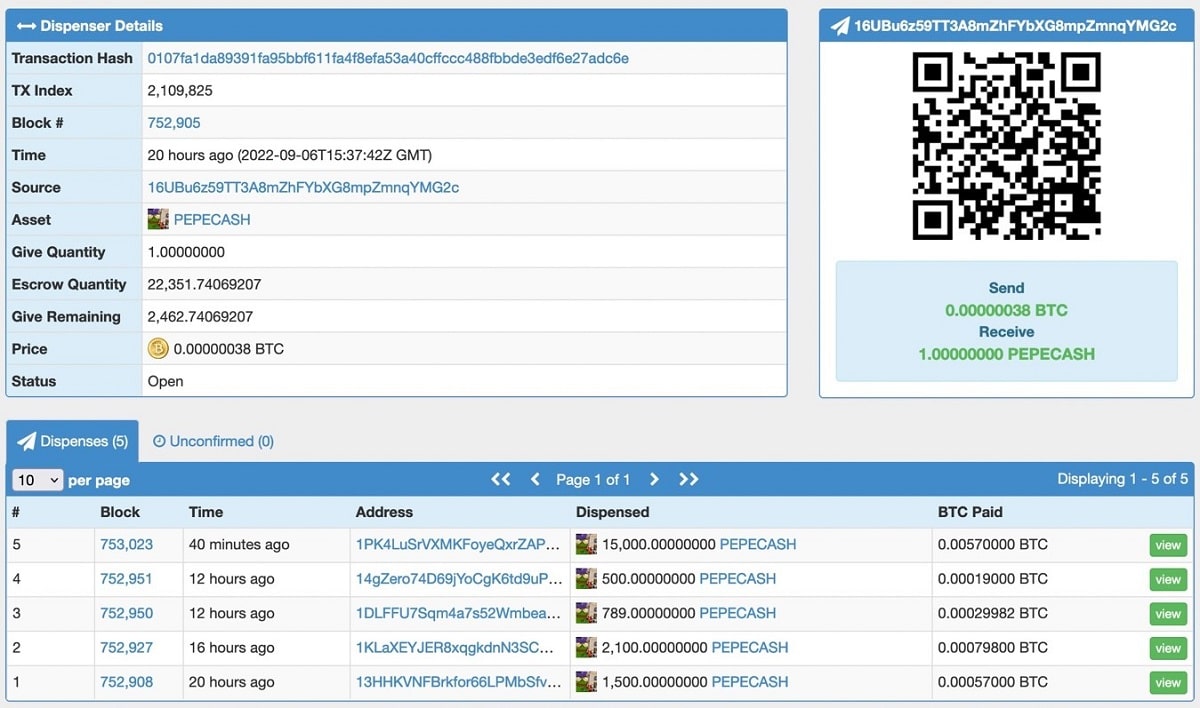This screenshot has height=708, width=1200.
Task: Open address 1DLFFU7Sqm4a7s52Wmbea... link
Action: (458, 613)
